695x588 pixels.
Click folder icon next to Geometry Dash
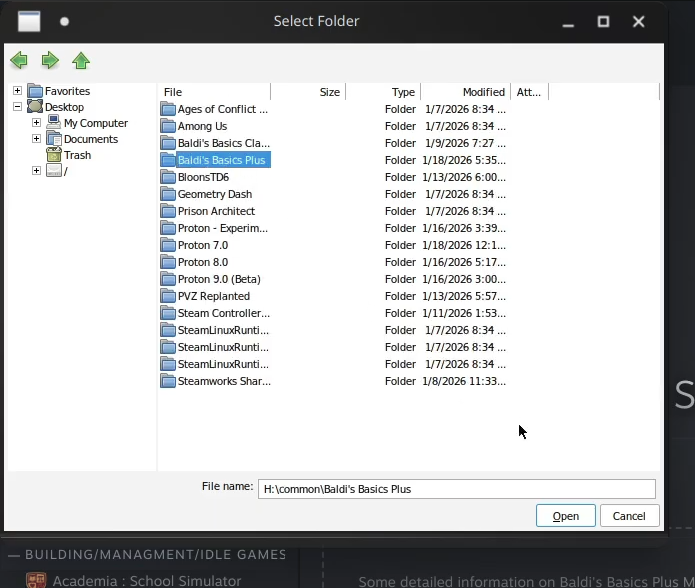pyautogui.click(x=168, y=194)
